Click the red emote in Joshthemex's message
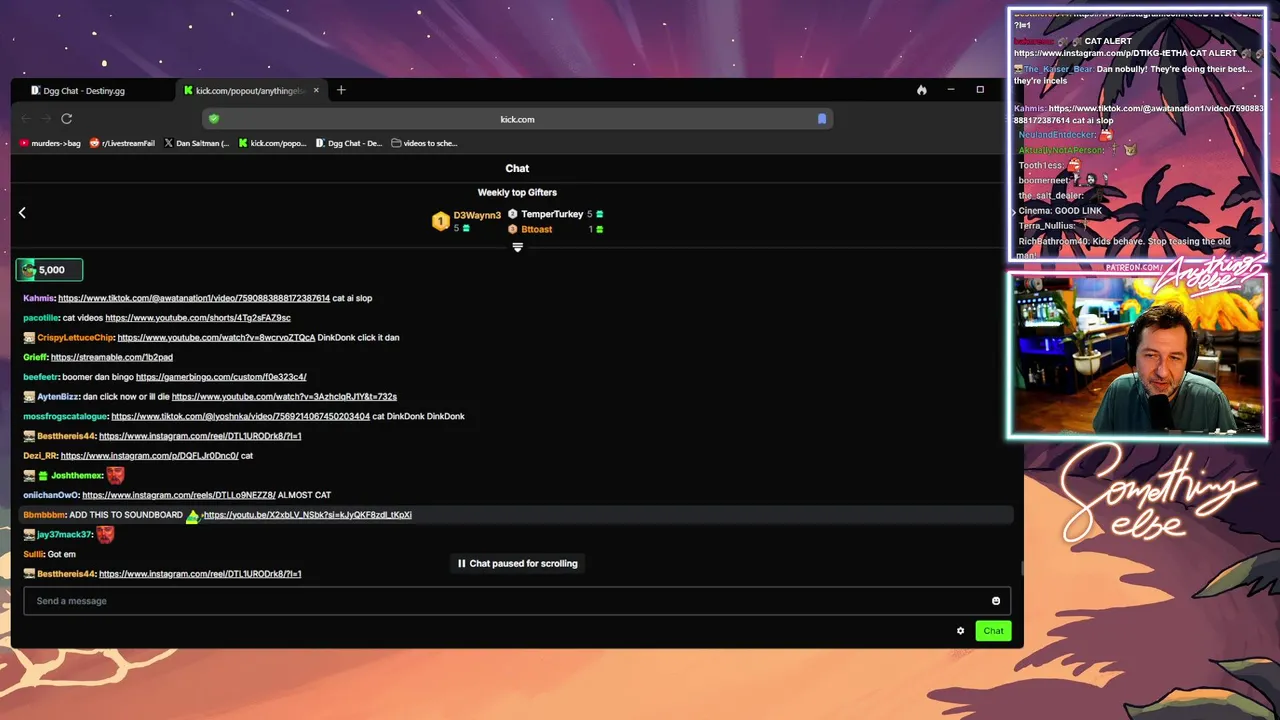This screenshot has height=720, width=1280. (116, 475)
